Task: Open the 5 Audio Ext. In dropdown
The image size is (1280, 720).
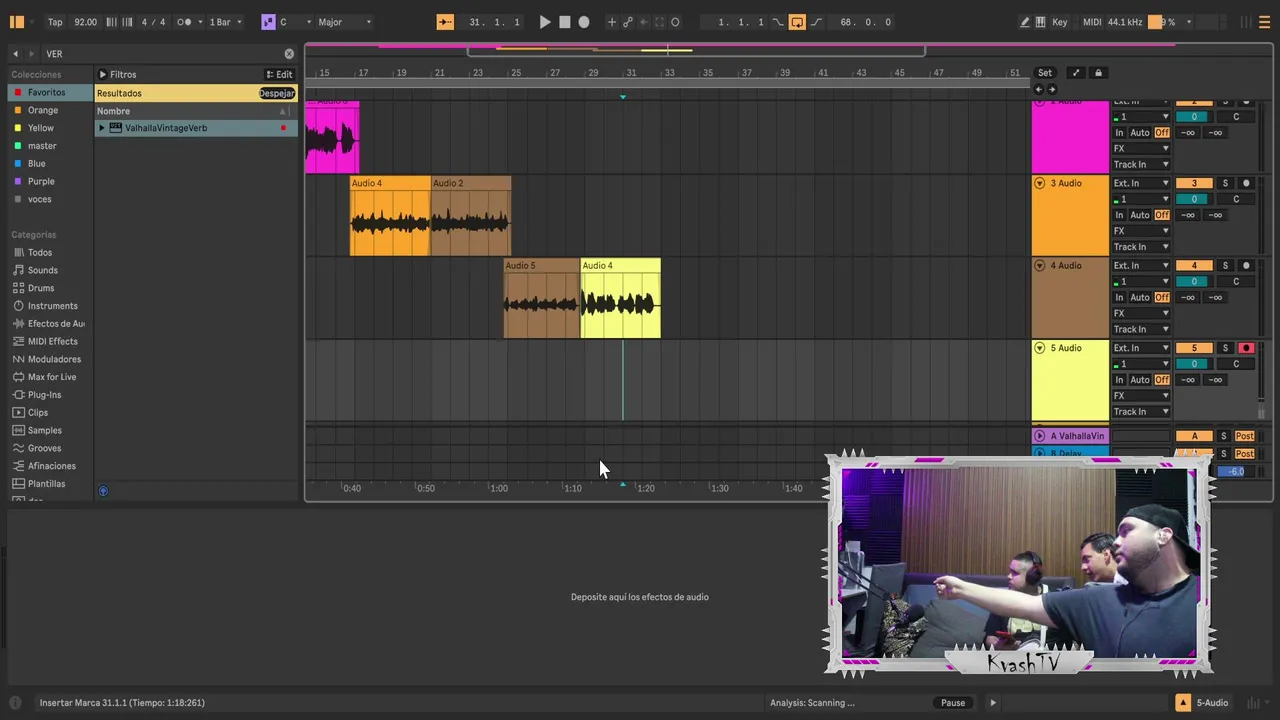Action: click(1141, 348)
